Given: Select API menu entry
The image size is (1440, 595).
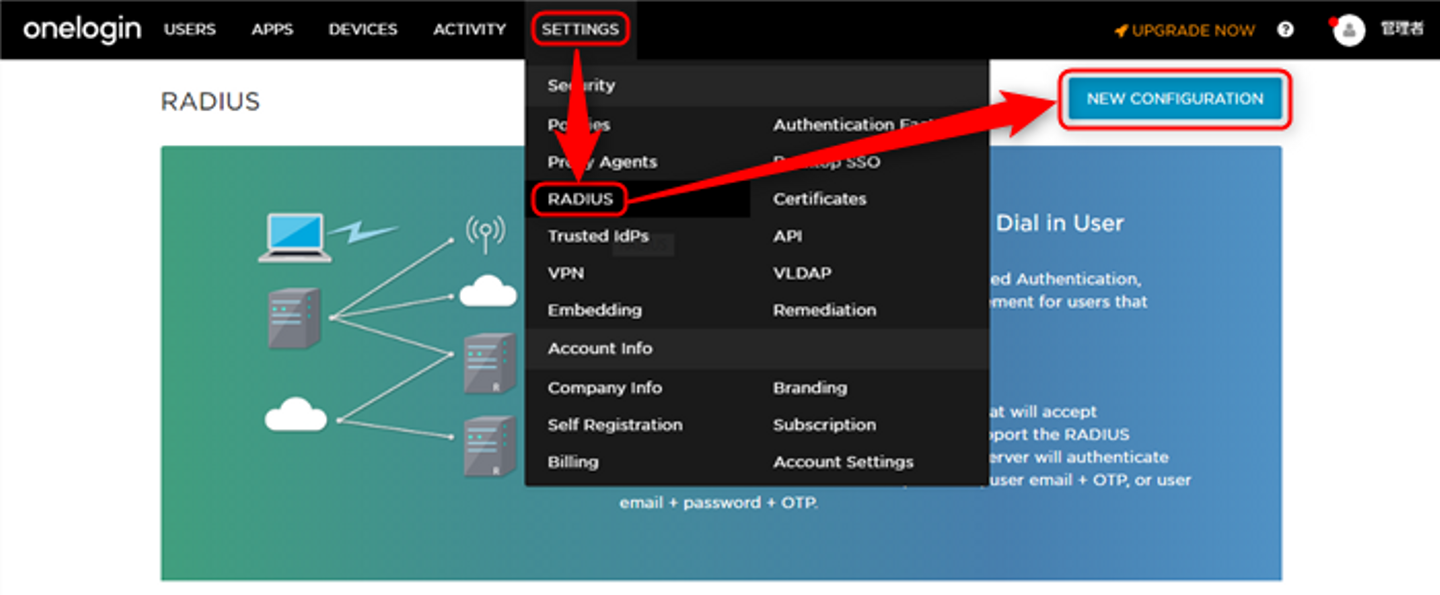Looking at the screenshot, I should (788, 236).
